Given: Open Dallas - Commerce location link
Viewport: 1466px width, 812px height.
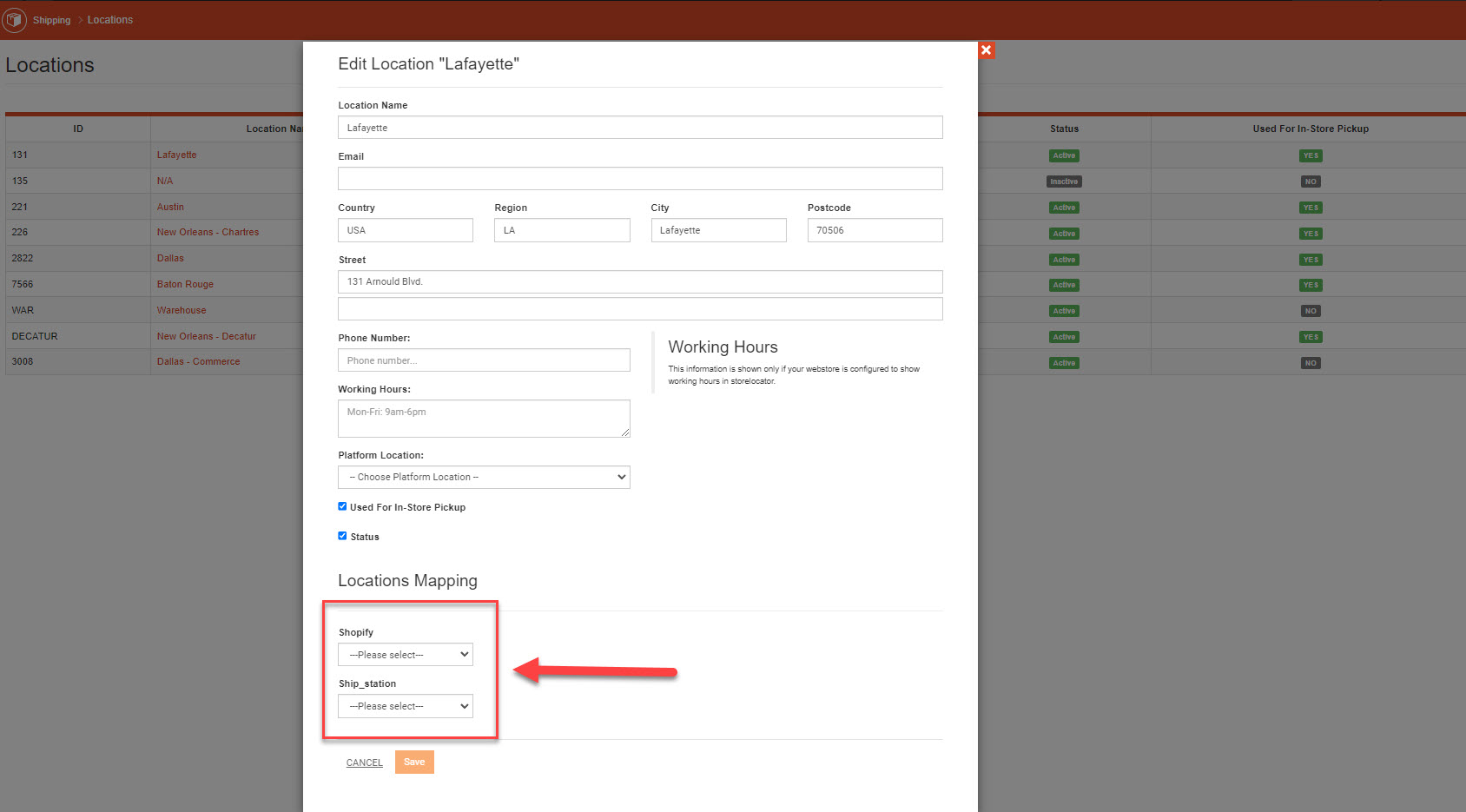Looking at the screenshot, I should pos(198,361).
